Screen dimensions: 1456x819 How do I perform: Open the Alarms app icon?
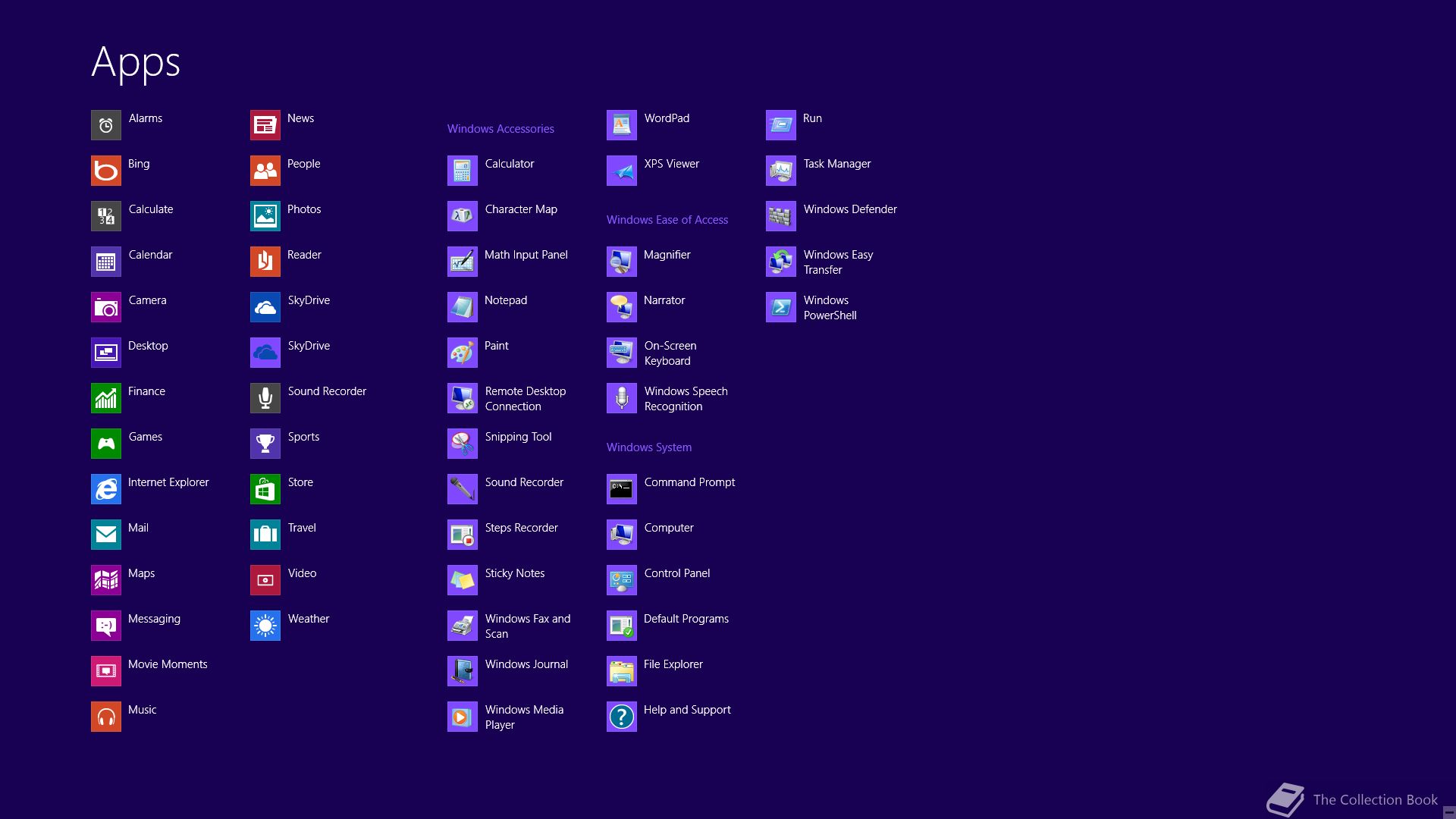(106, 125)
